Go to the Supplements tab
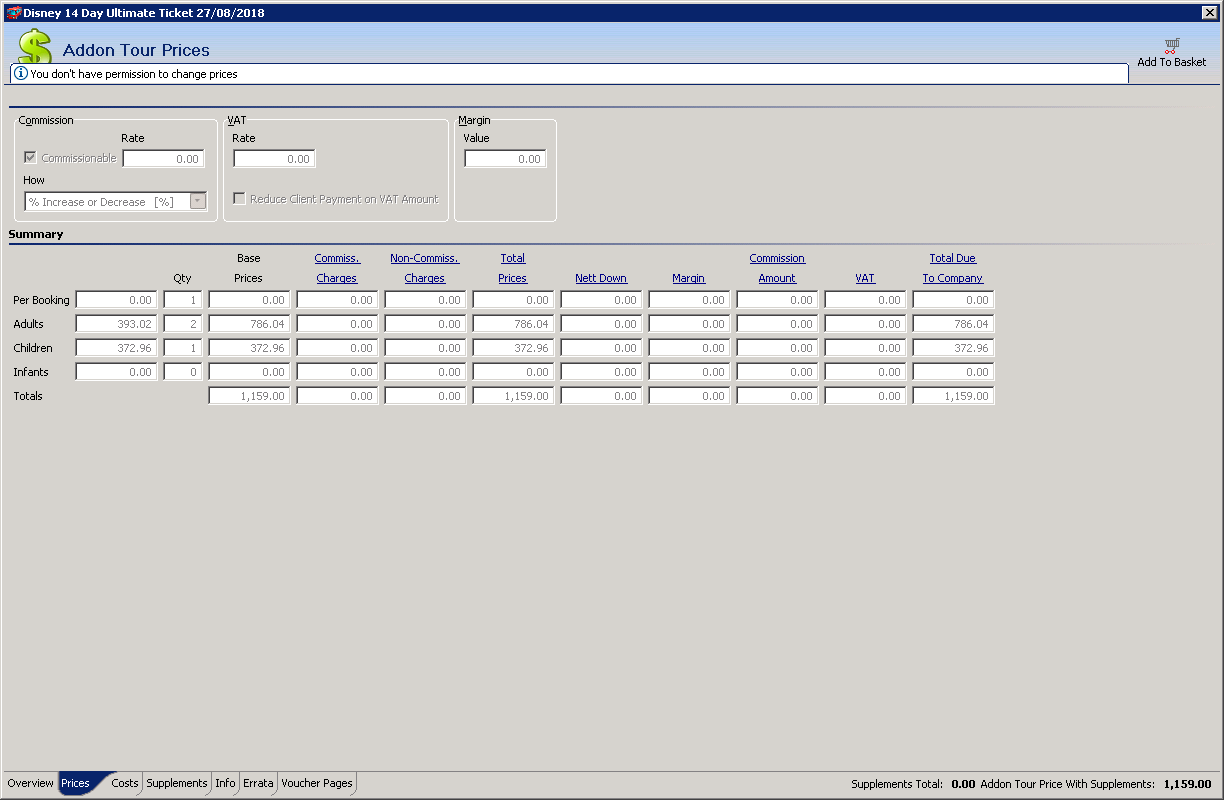 pyautogui.click(x=177, y=783)
